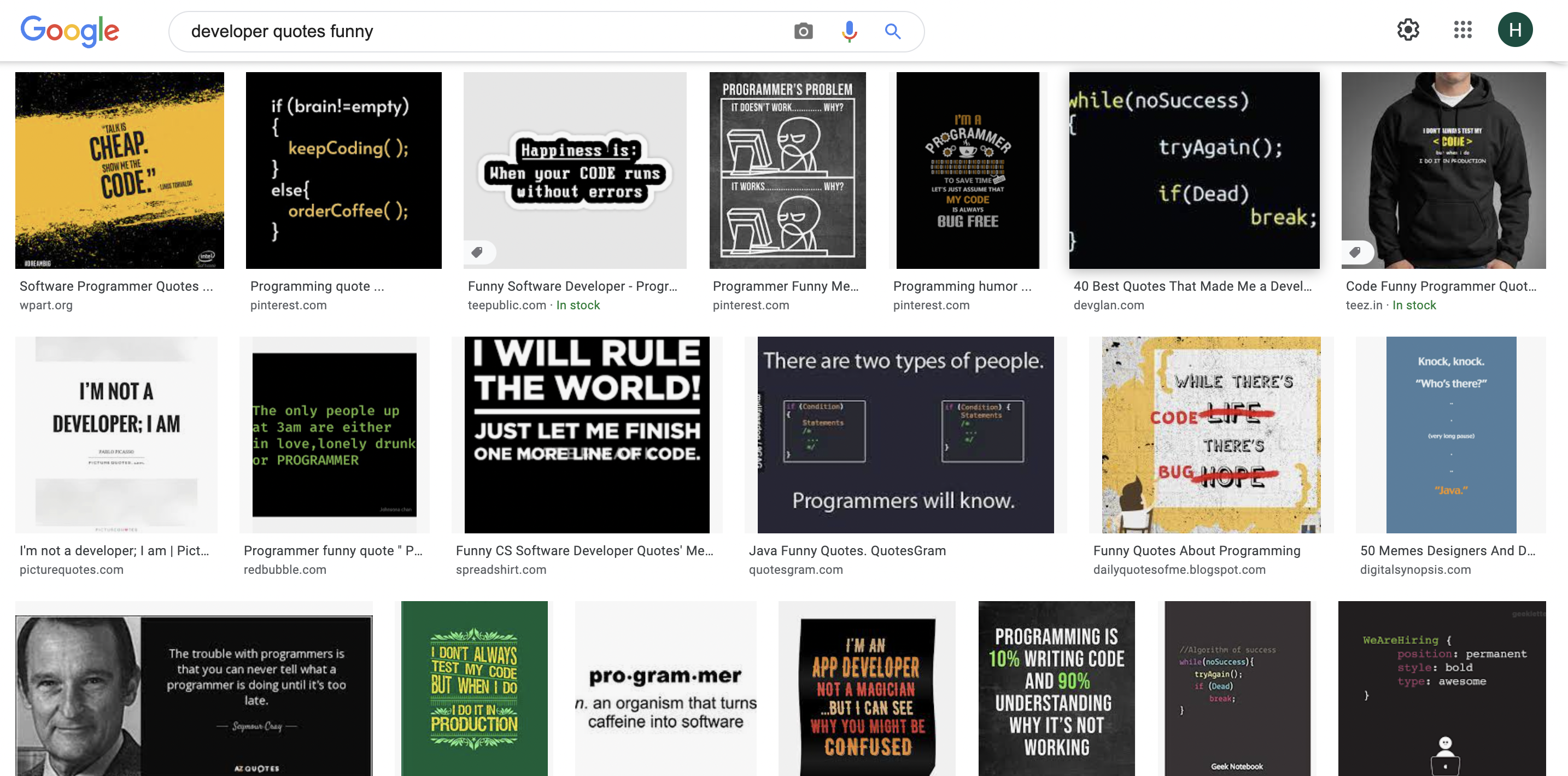Viewport: 1568px width, 776px height.
Task: Click the devglan.com source link
Action: tap(1108, 305)
